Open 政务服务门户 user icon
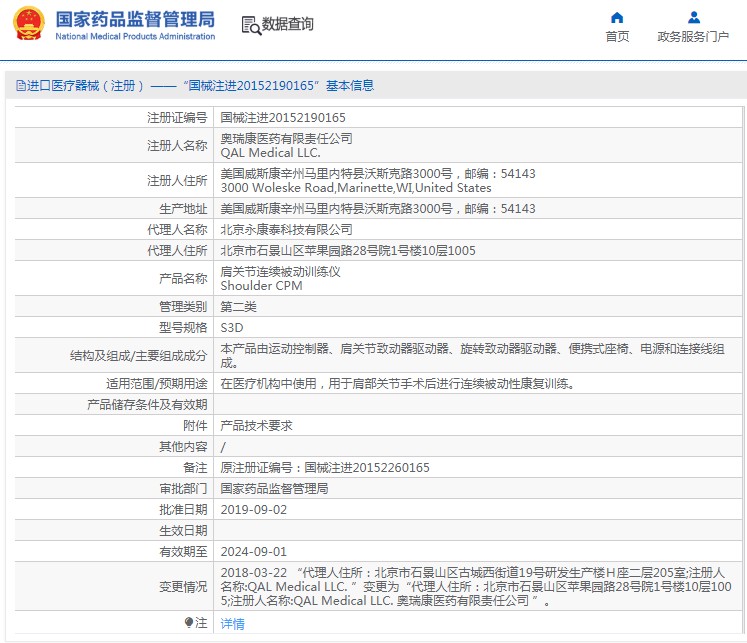The height and width of the screenshot is (643, 747). (694, 18)
